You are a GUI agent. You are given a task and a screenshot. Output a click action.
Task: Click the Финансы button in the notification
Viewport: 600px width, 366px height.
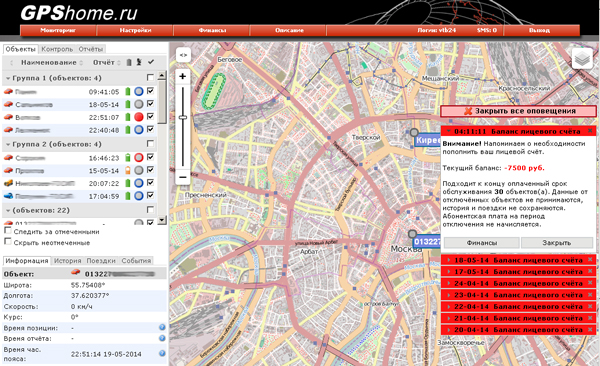point(481,243)
